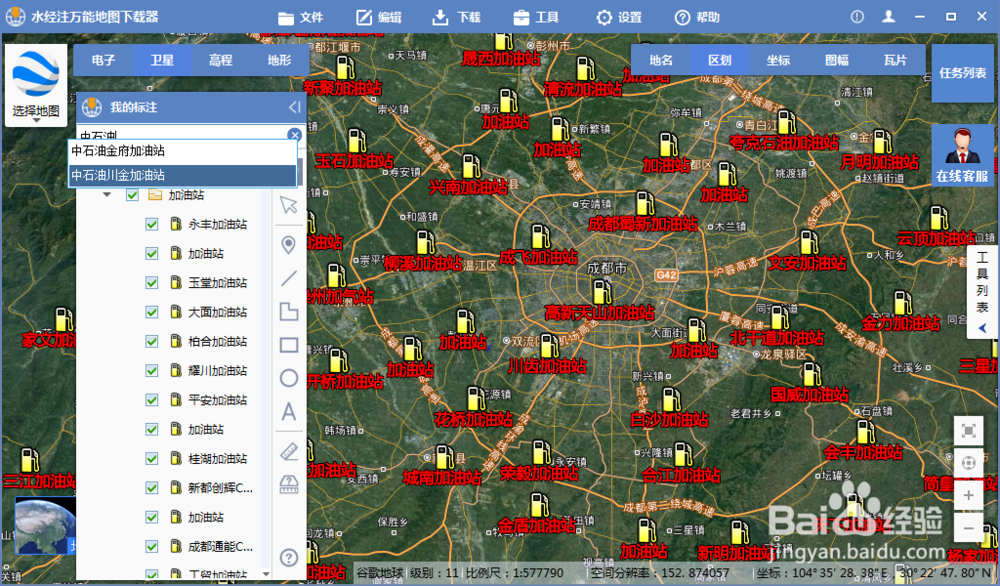
Task: Click the 在线客服 button
Action: [963, 155]
